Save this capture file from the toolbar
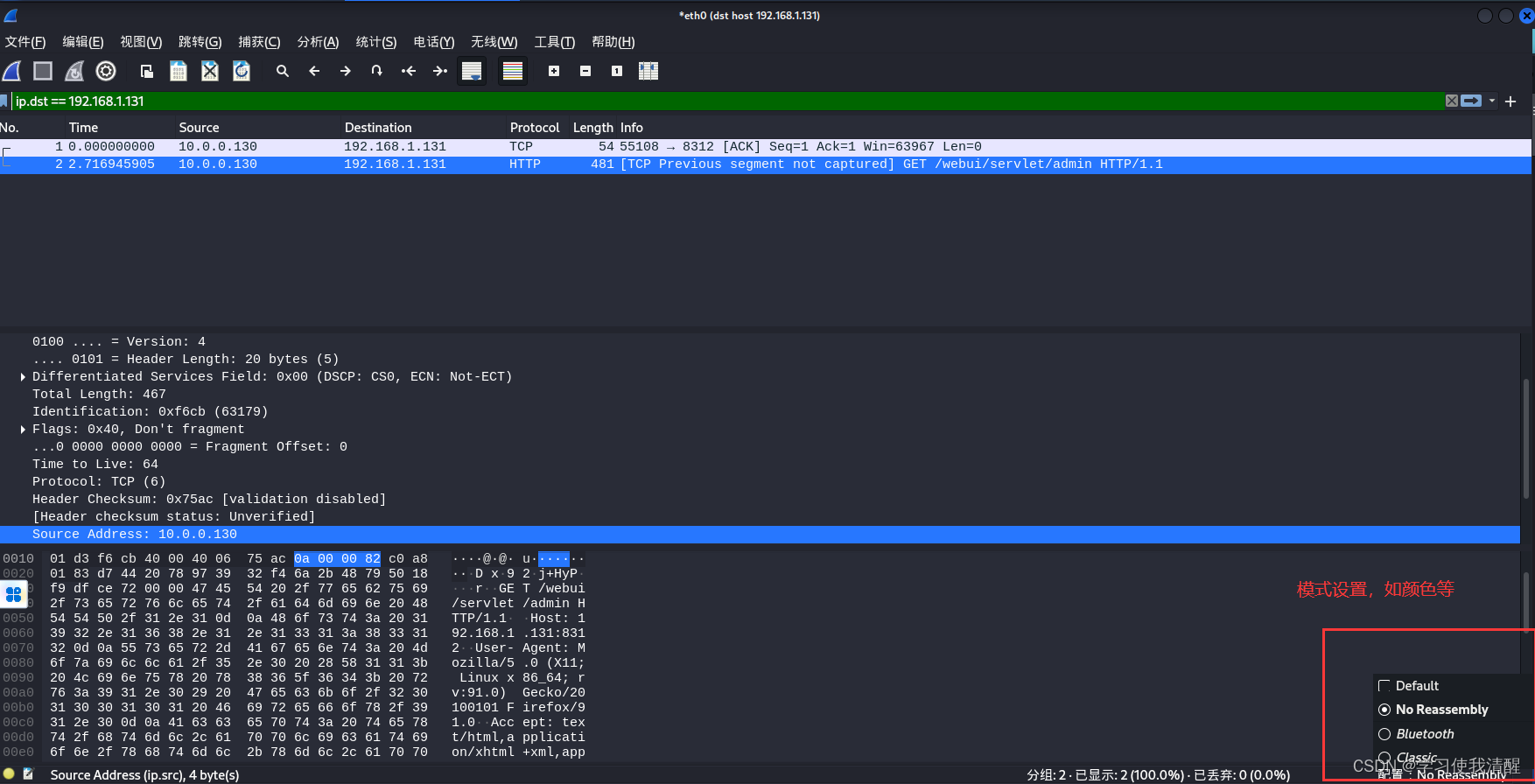1535x784 pixels. click(x=179, y=71)
